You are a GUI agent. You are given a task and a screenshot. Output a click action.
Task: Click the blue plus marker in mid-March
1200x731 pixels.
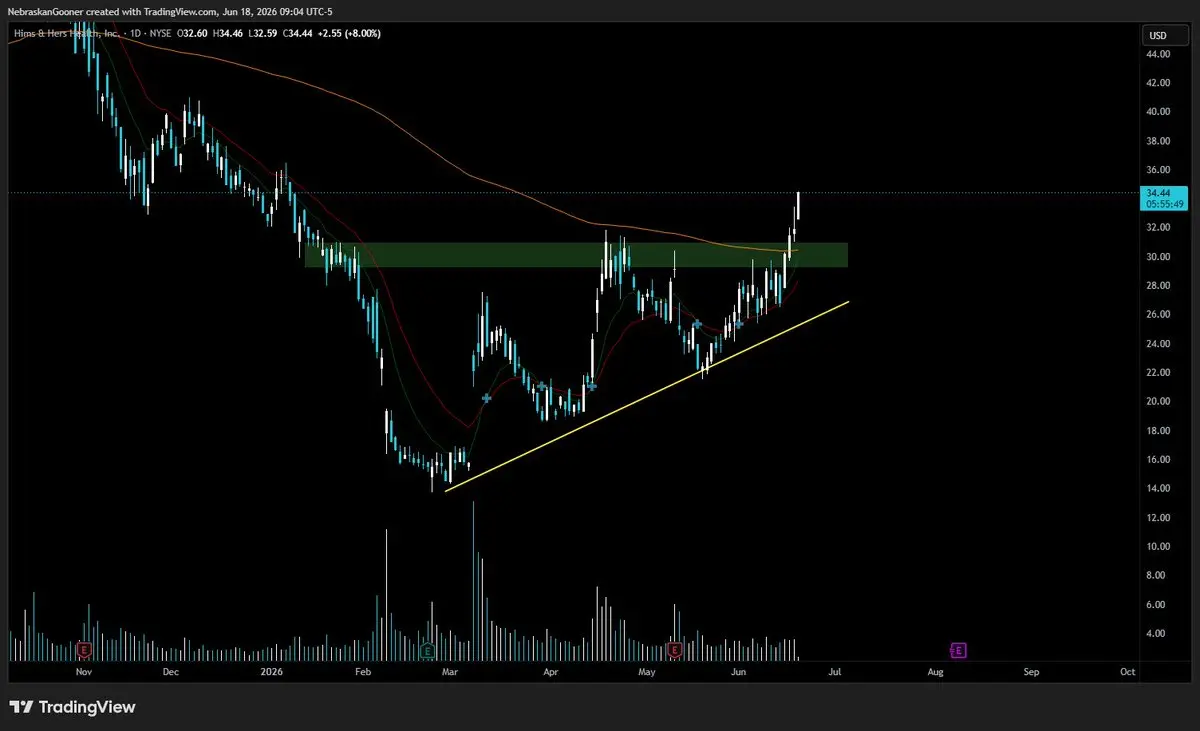click(x=487, y=398)
